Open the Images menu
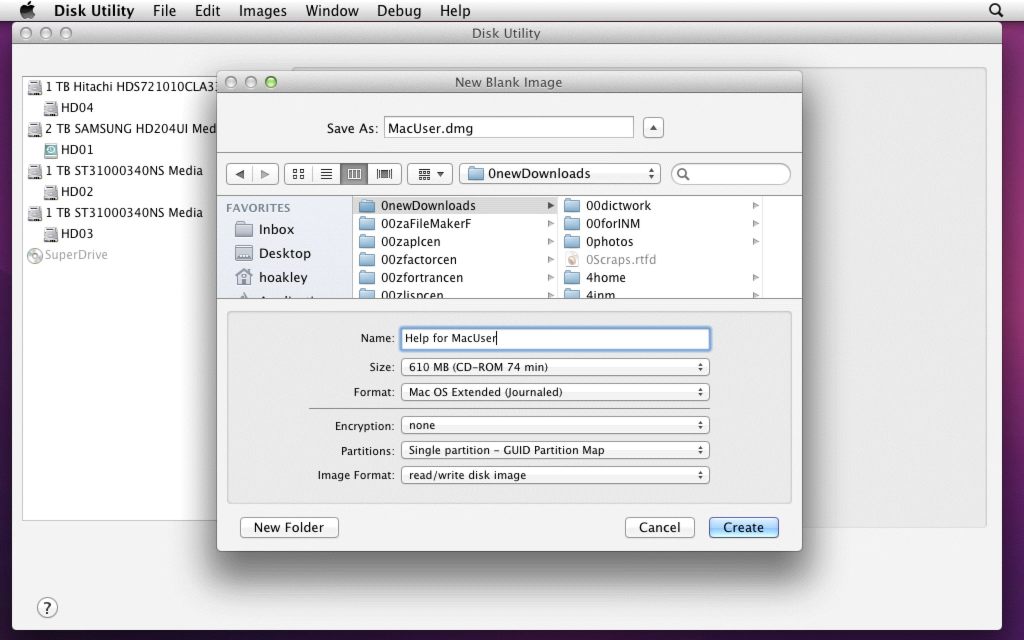The image size is (1024, 640). coord(263,10)
